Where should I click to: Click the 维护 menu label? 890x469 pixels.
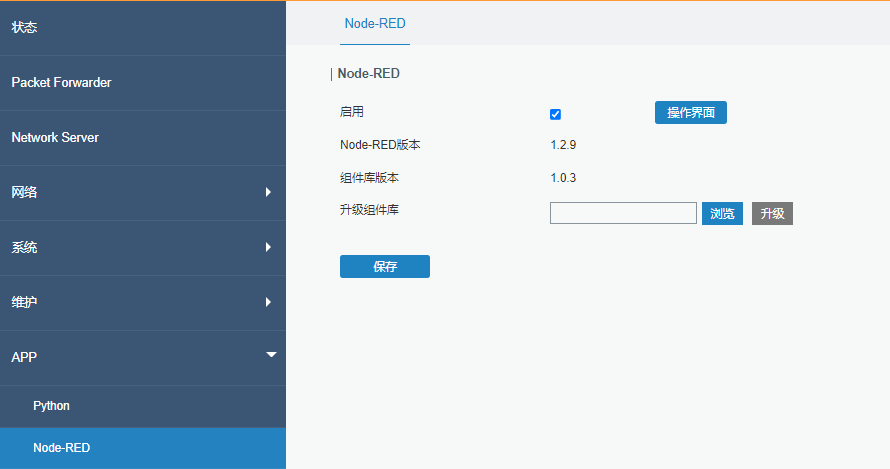pos(25,302)
